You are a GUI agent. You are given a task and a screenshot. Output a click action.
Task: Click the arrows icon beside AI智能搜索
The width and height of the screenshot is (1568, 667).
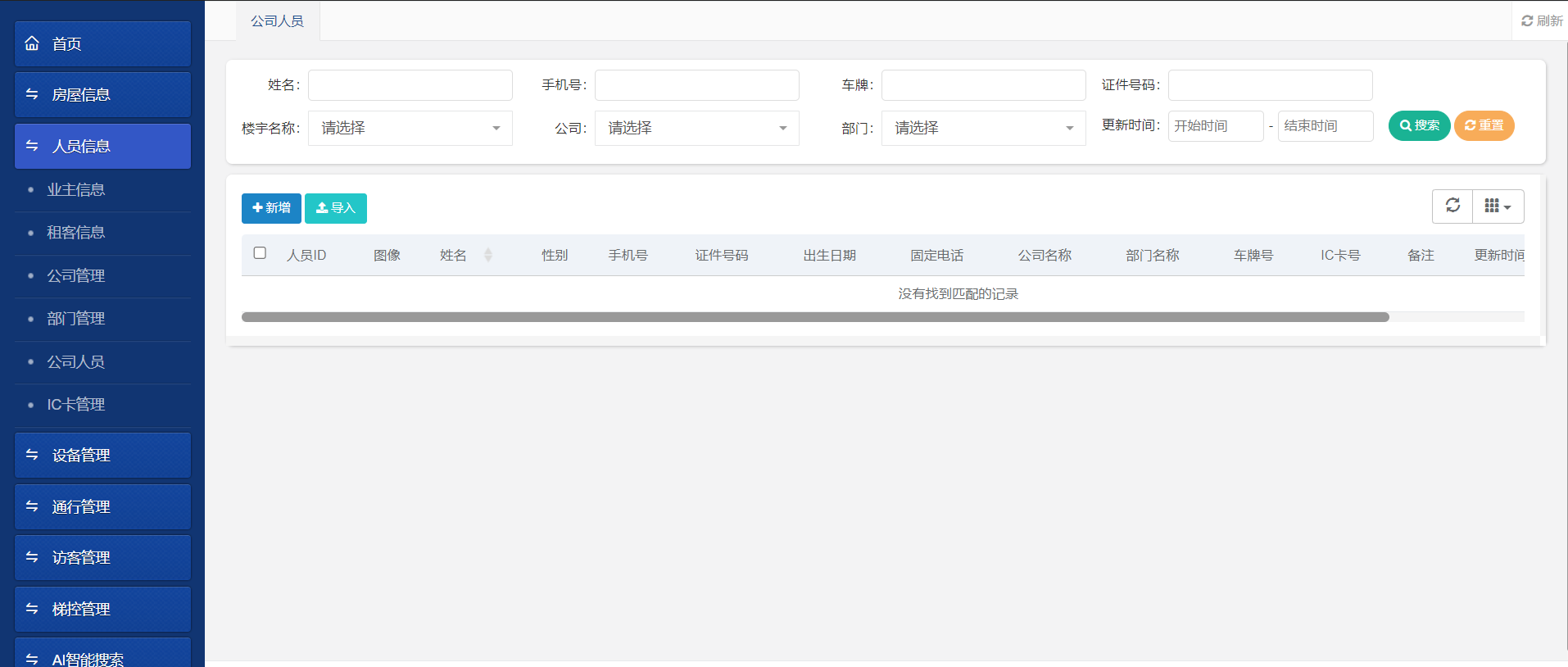tap(32, 659)
